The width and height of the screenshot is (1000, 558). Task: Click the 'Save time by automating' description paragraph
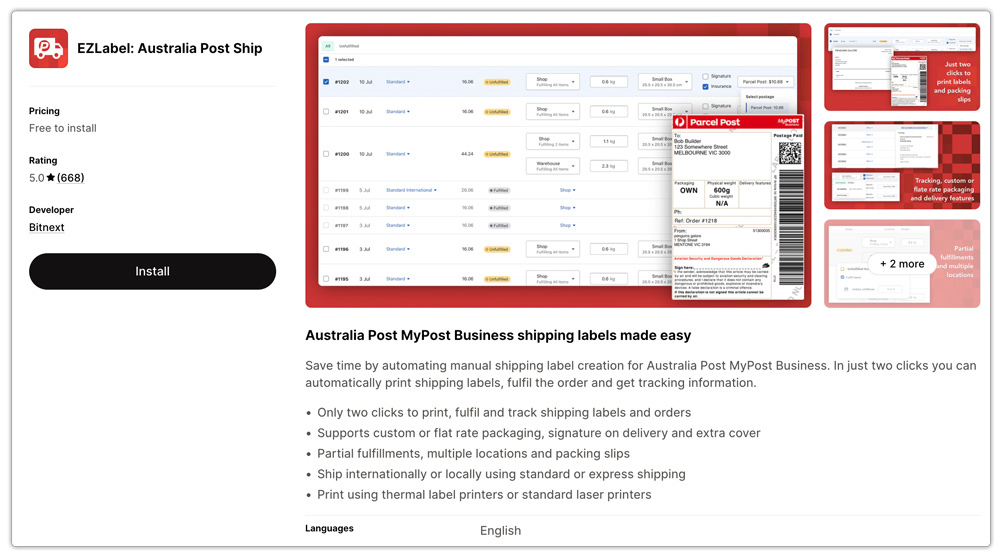[x=640, y=374]
